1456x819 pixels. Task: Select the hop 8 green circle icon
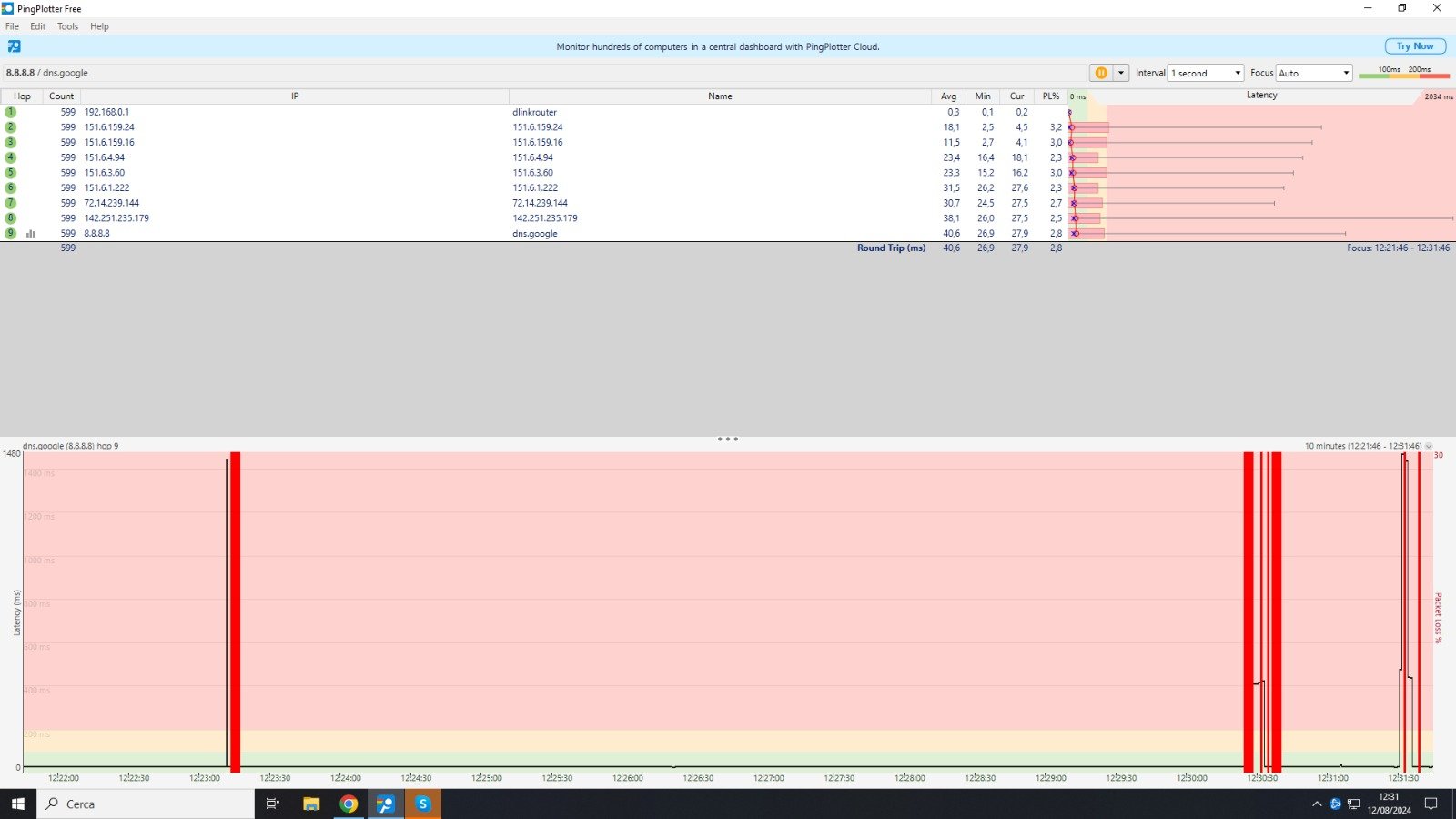click(x=11, y=218)
